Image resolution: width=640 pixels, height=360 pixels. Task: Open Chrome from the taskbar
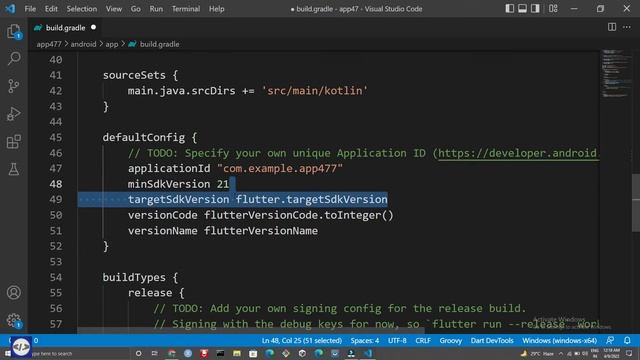click(171, 353)
